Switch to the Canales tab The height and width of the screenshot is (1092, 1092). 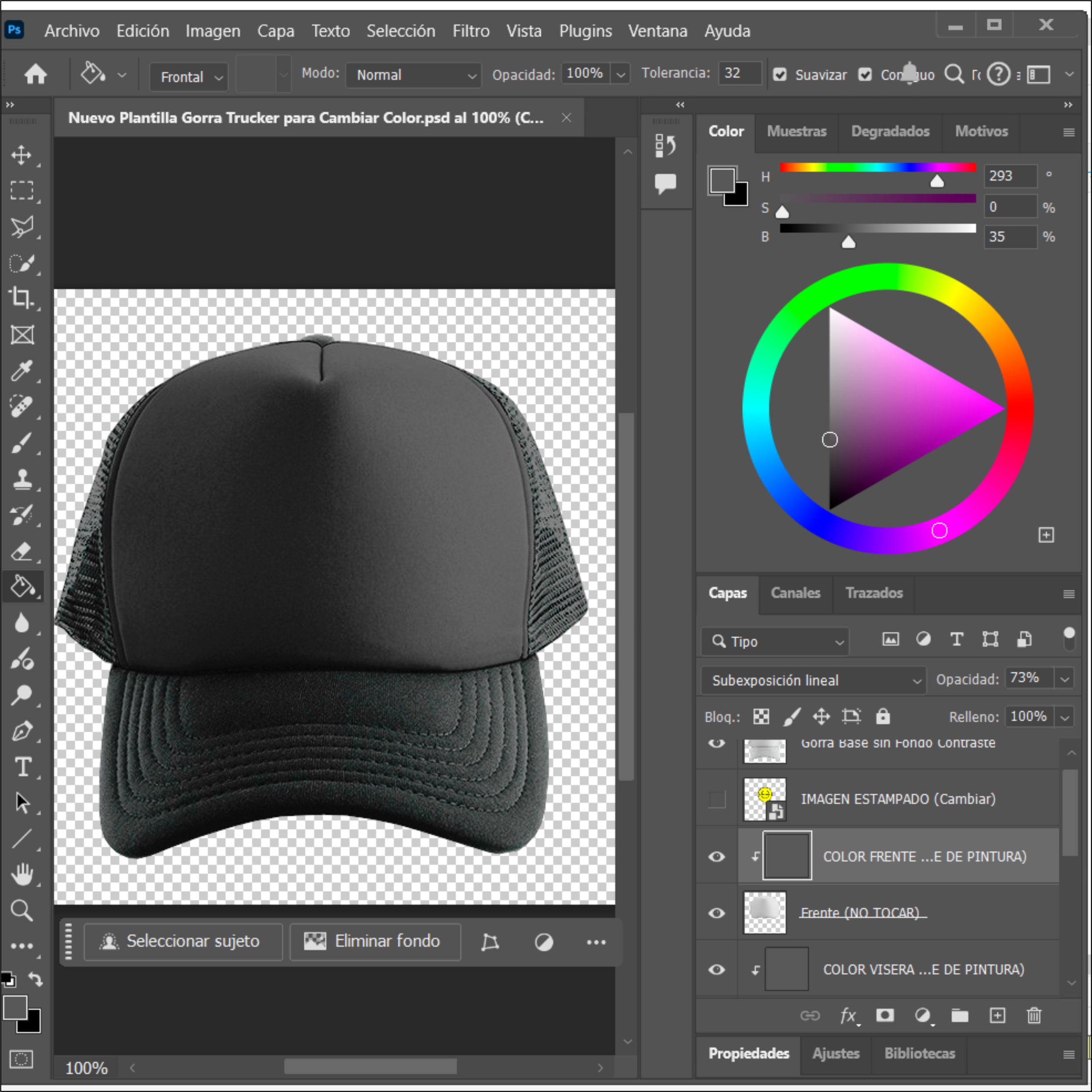tap(795, 593)
